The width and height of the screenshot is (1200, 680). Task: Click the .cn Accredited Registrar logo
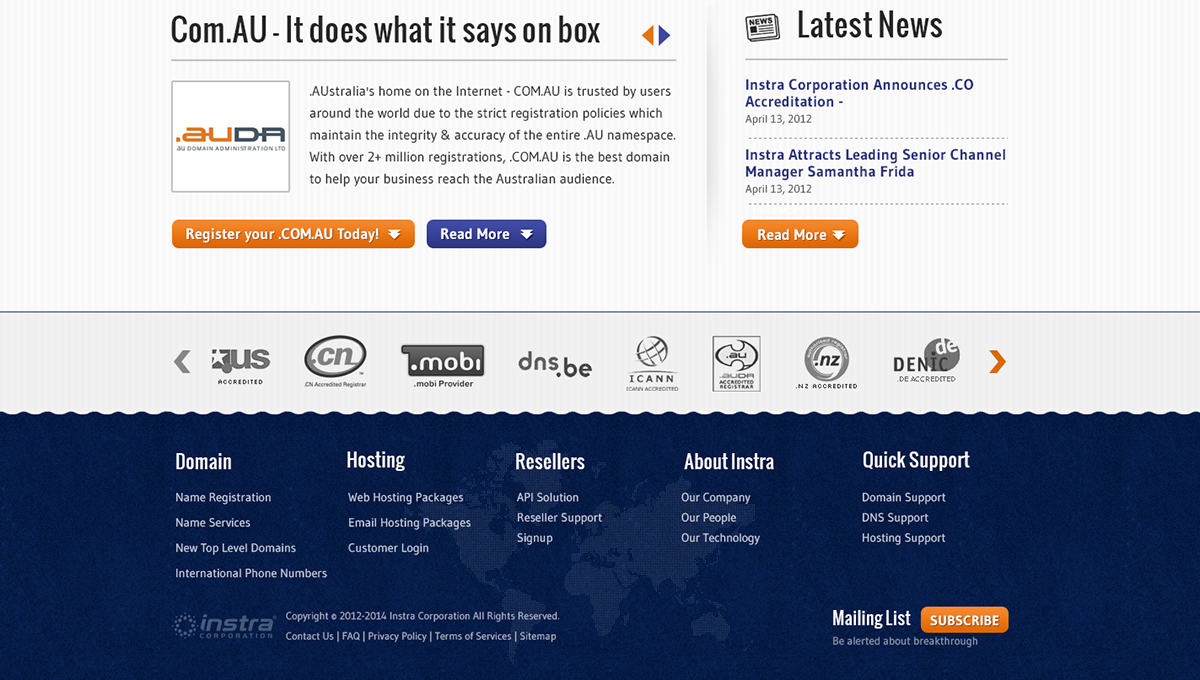click(x=335, y=362)
